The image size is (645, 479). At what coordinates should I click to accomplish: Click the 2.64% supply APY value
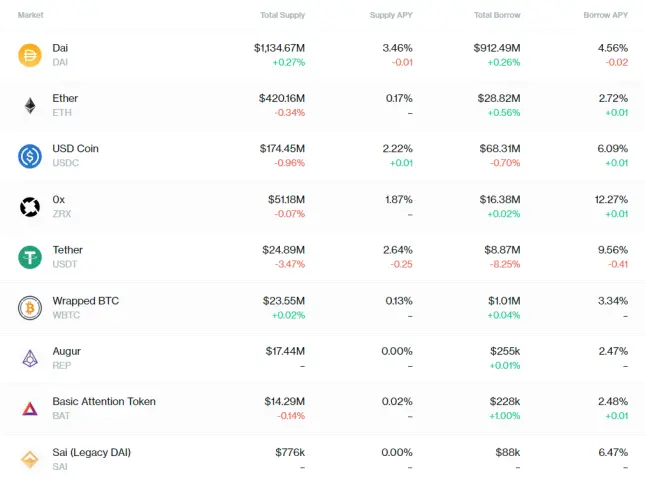point(398,250)
